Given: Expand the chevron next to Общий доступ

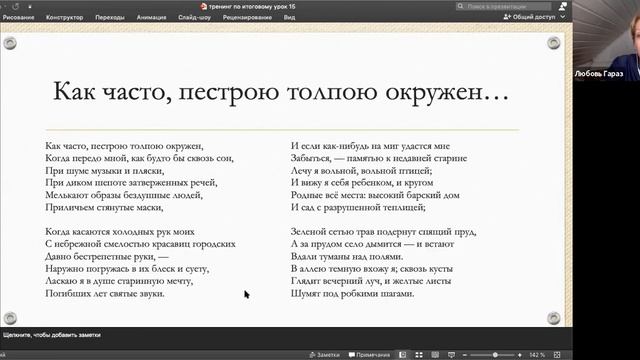Looking at the screenshot, I should 563,17.
